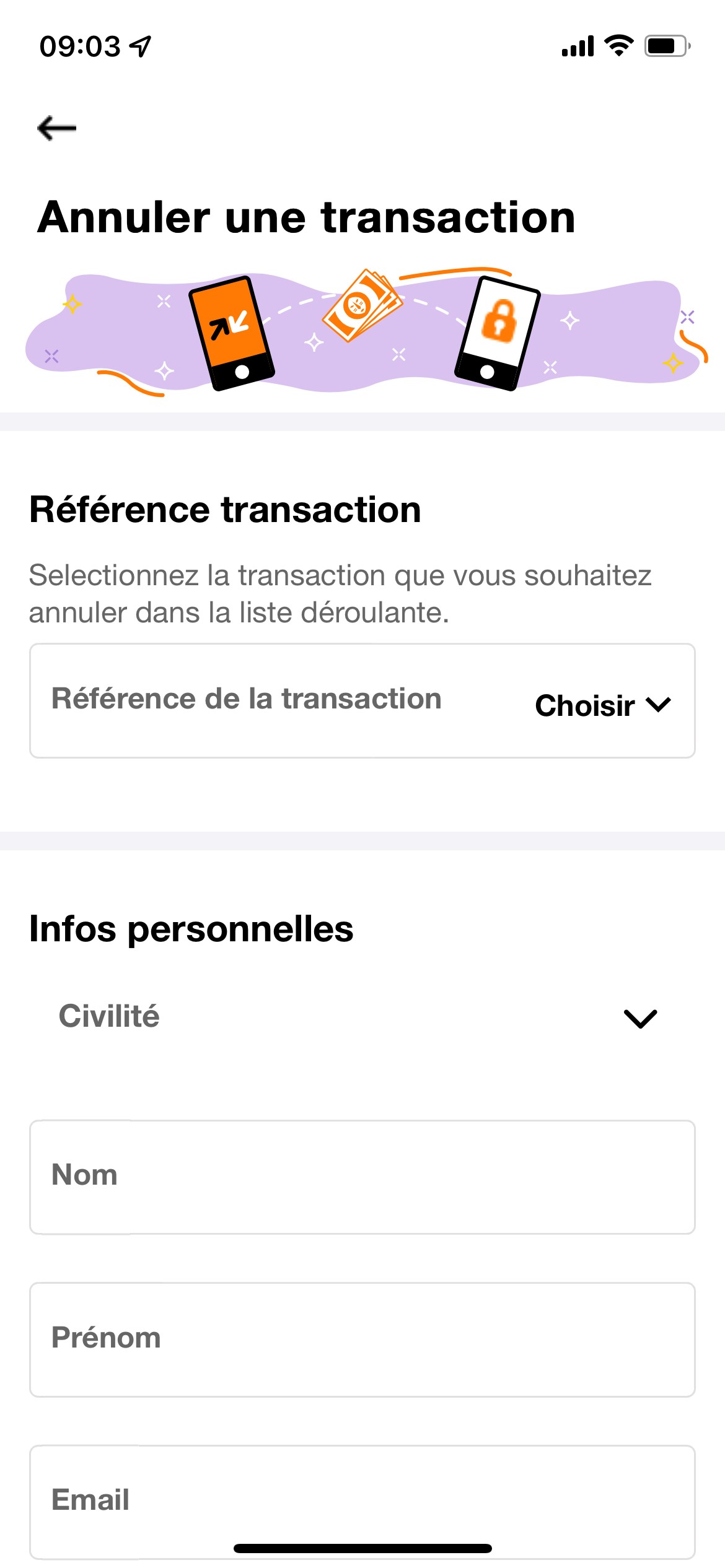Tap the chevron next to Choisir
Viewport: 725px width, 1568px height.
pyautogui.click(x=658, y=705)
